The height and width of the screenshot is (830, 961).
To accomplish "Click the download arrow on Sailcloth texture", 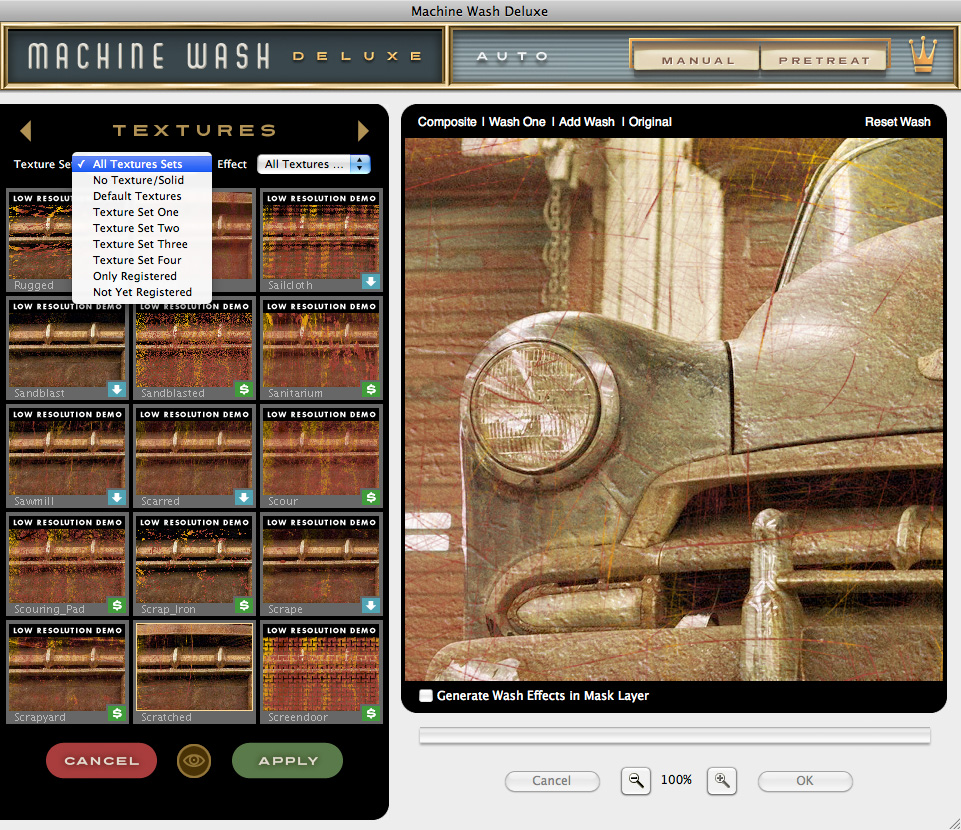I will (371, 281).
